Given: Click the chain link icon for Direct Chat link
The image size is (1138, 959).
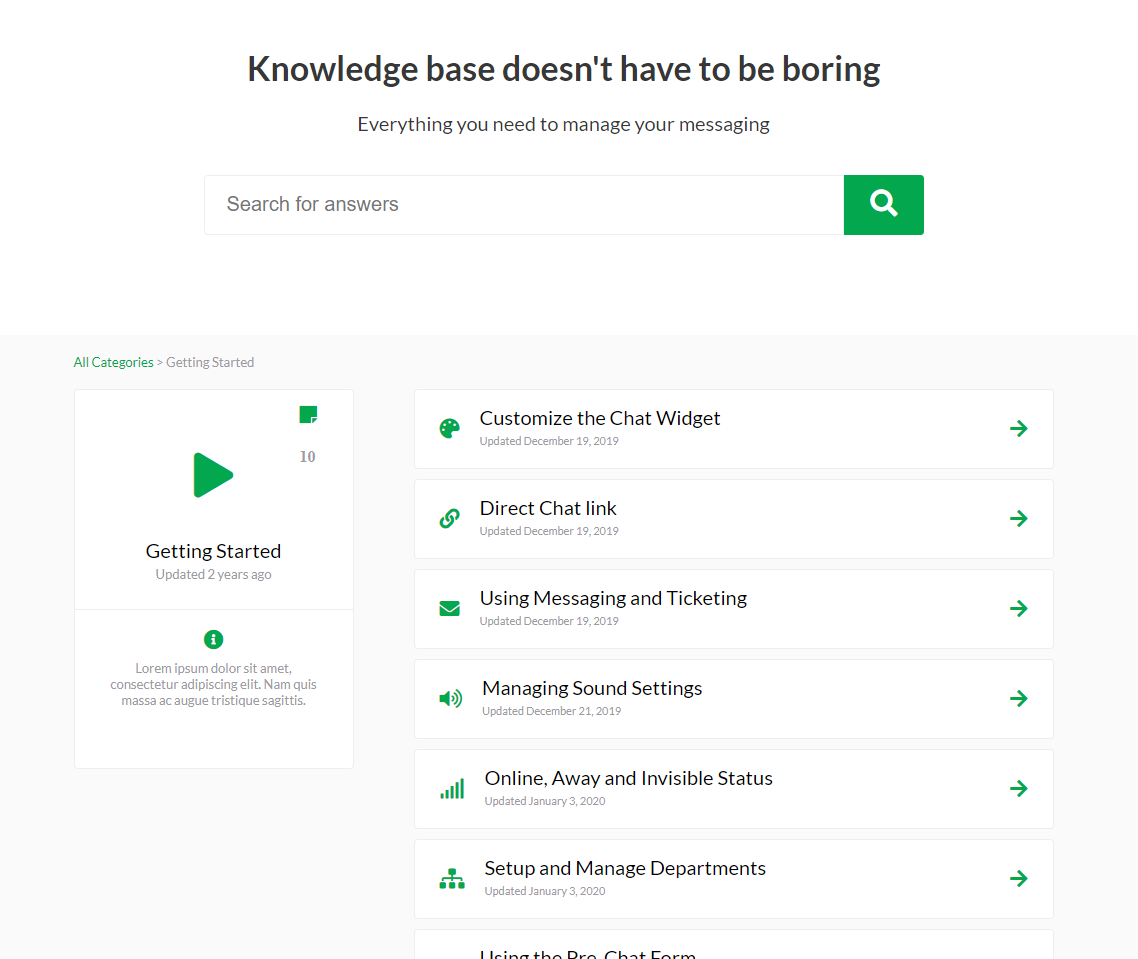Looking at the screenshot, I should click(449, 518).
